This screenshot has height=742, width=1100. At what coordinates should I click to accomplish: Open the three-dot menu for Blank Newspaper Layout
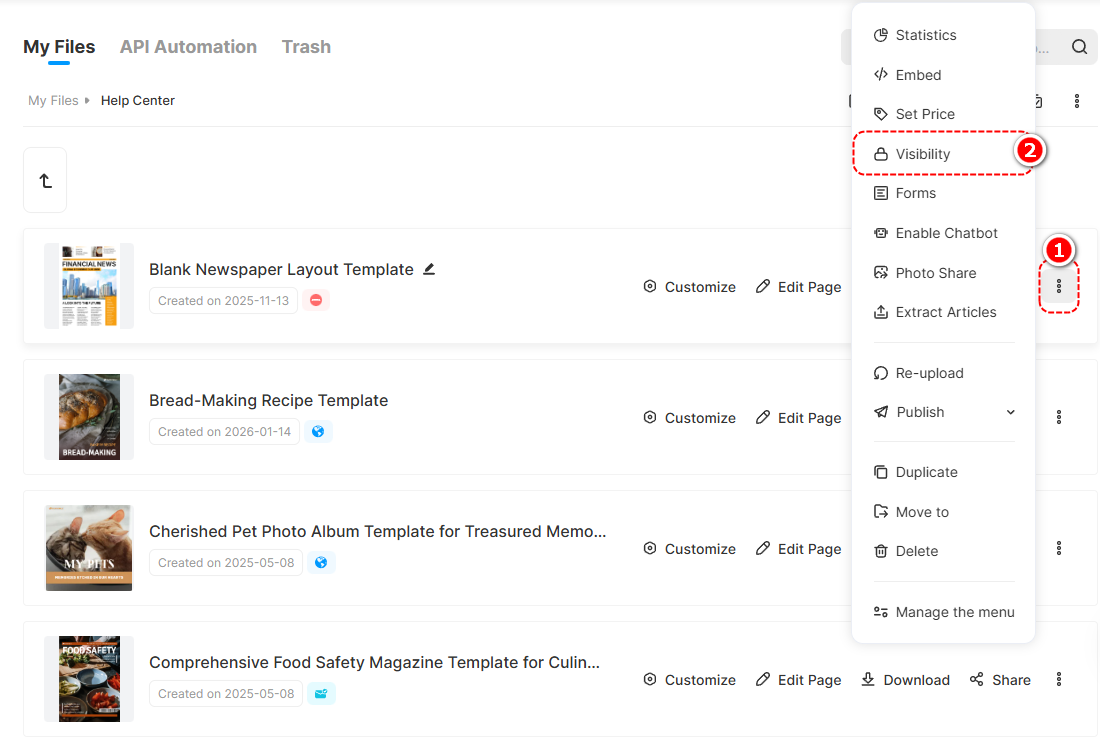click(1059, 287)
